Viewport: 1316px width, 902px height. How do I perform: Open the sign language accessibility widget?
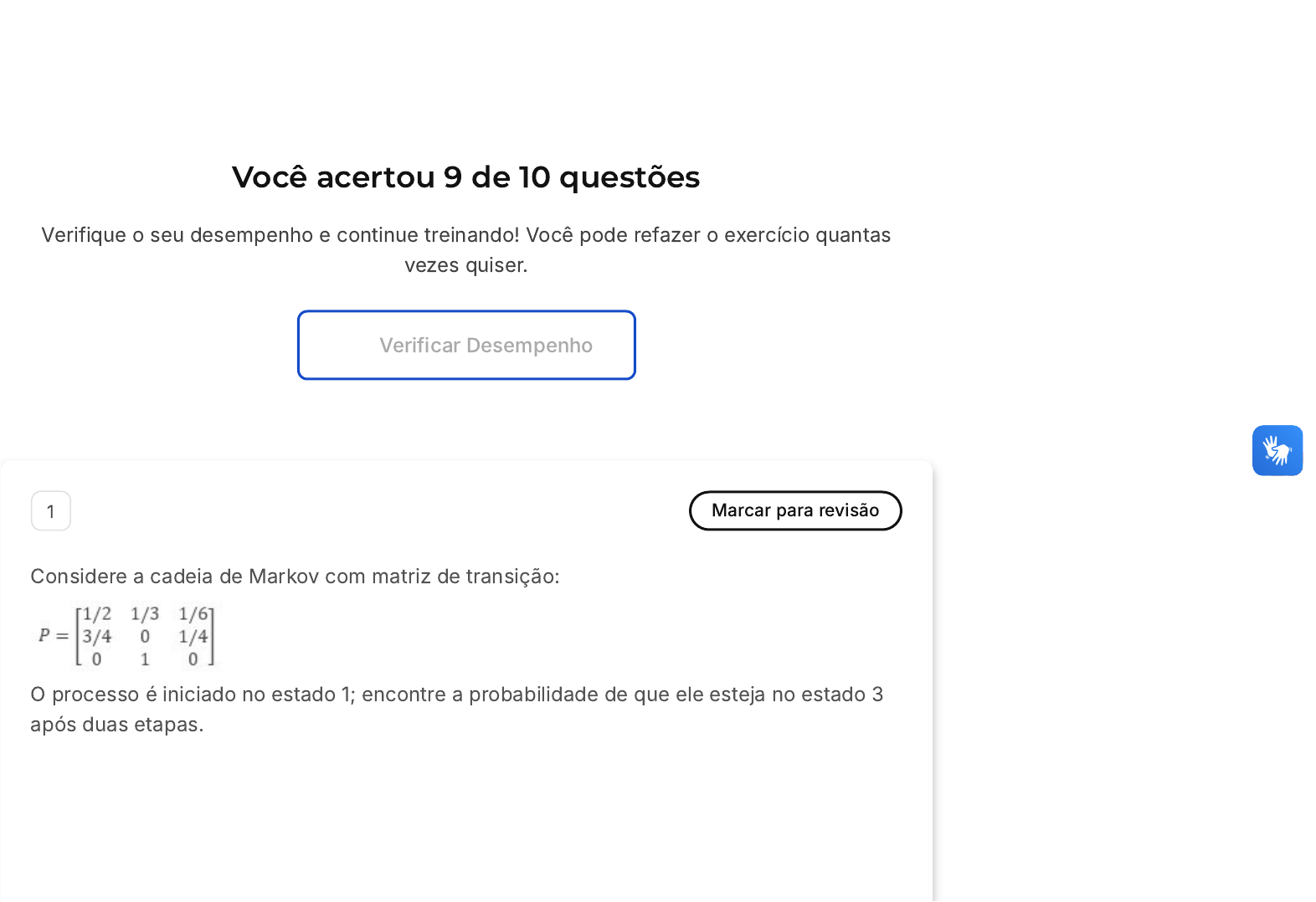1277,451
